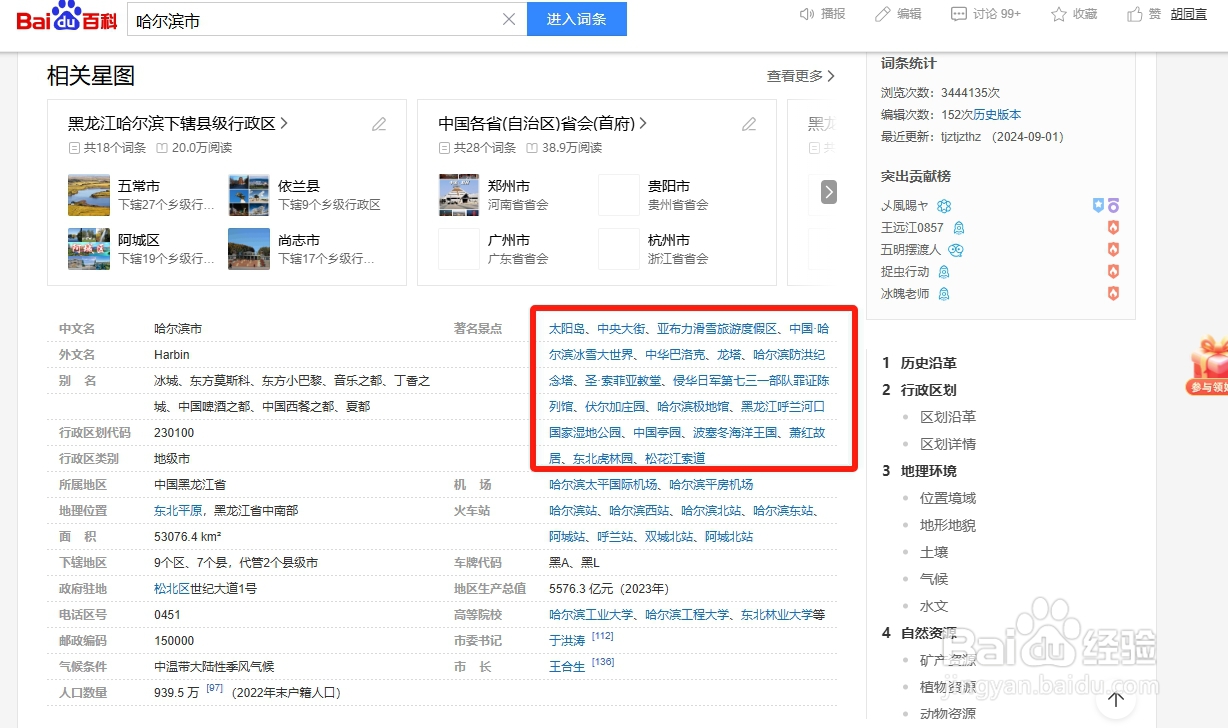Click the 进入词条 button
This screenshot has width=1228, height=728.
coord(576,19)
